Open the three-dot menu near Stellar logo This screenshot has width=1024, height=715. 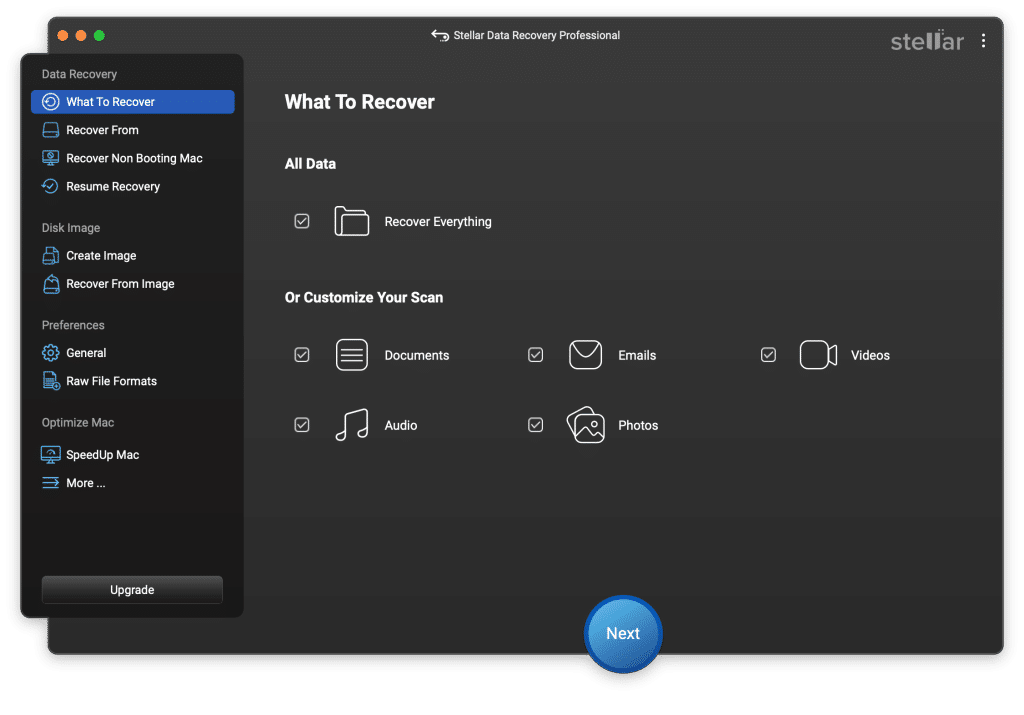[983, 41]
